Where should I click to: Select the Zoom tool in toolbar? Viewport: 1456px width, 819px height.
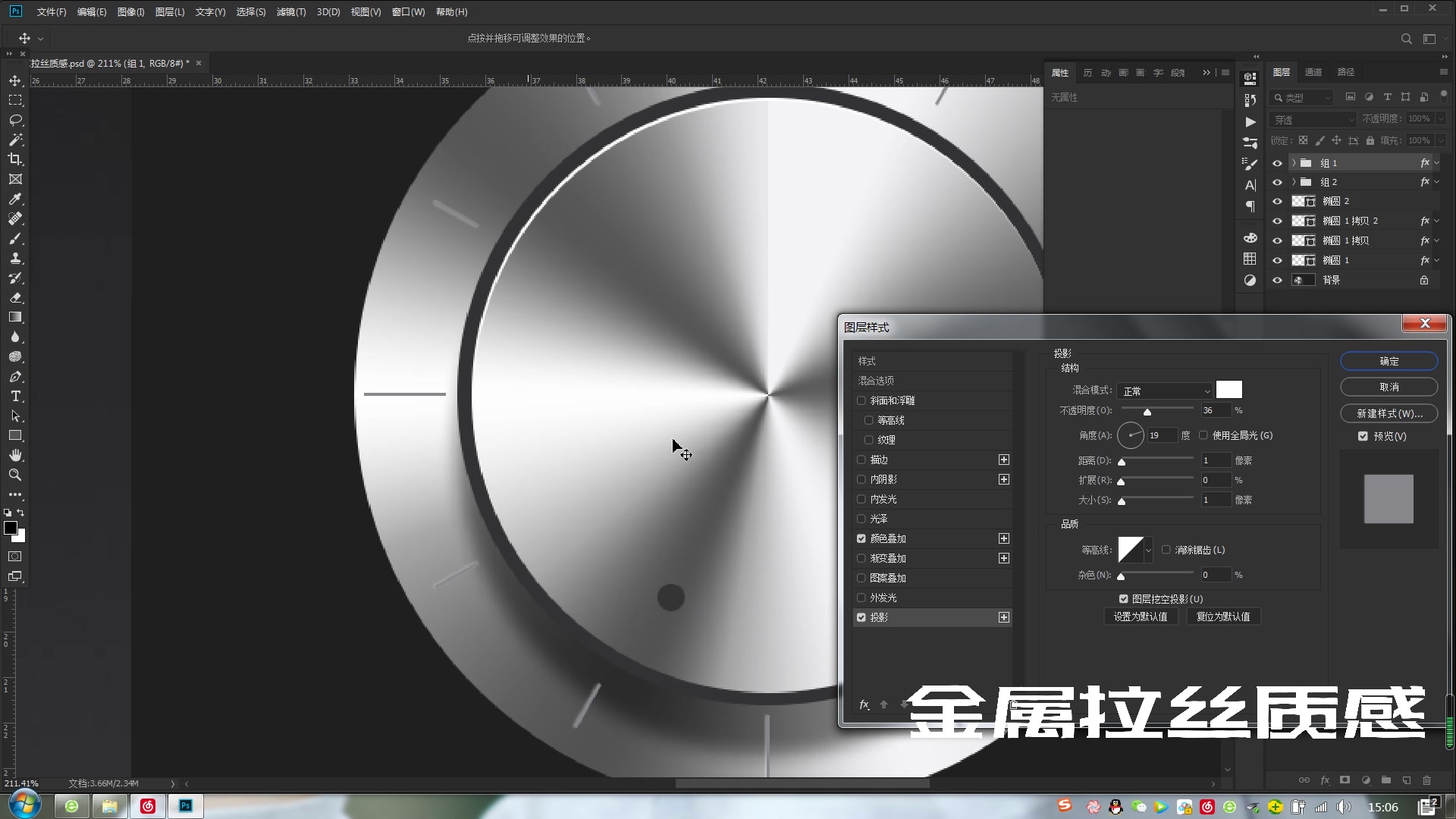pos(15,475)
